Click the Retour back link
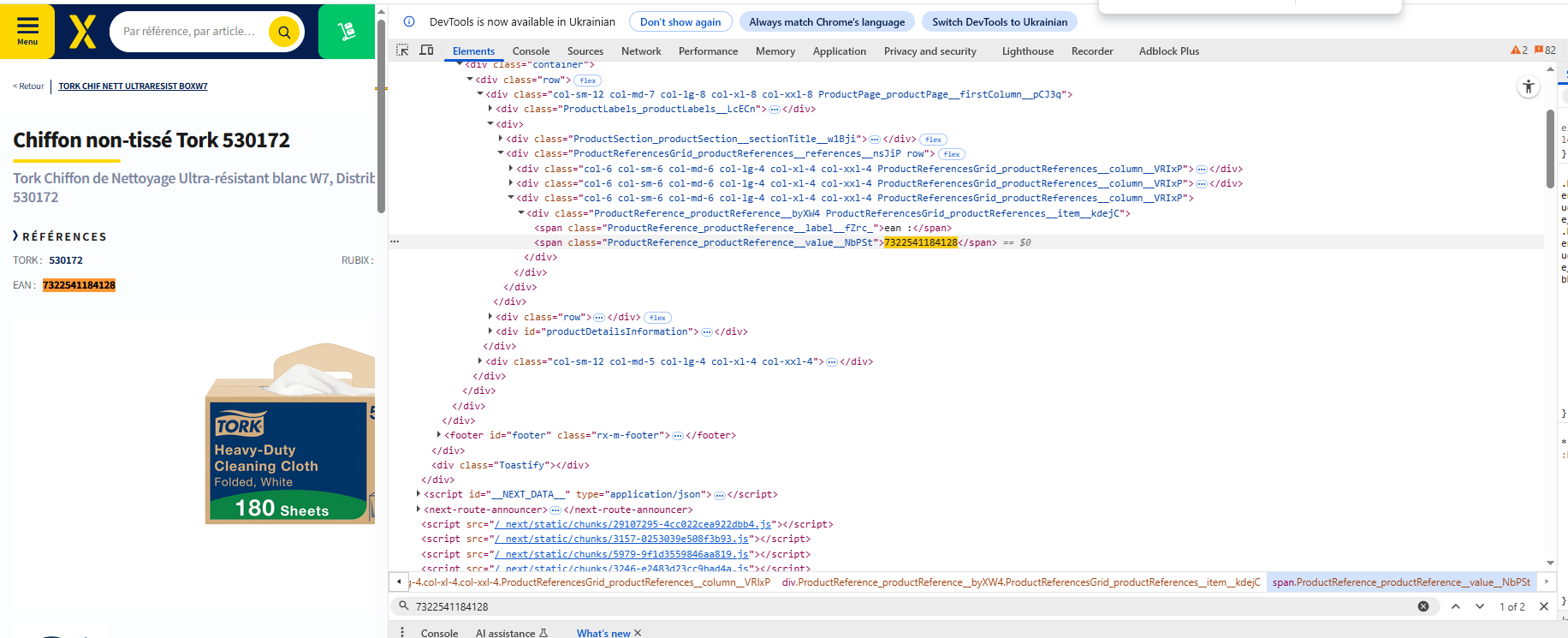The width and height of the screenshot is (1568, 638). (x=28, y=86)
